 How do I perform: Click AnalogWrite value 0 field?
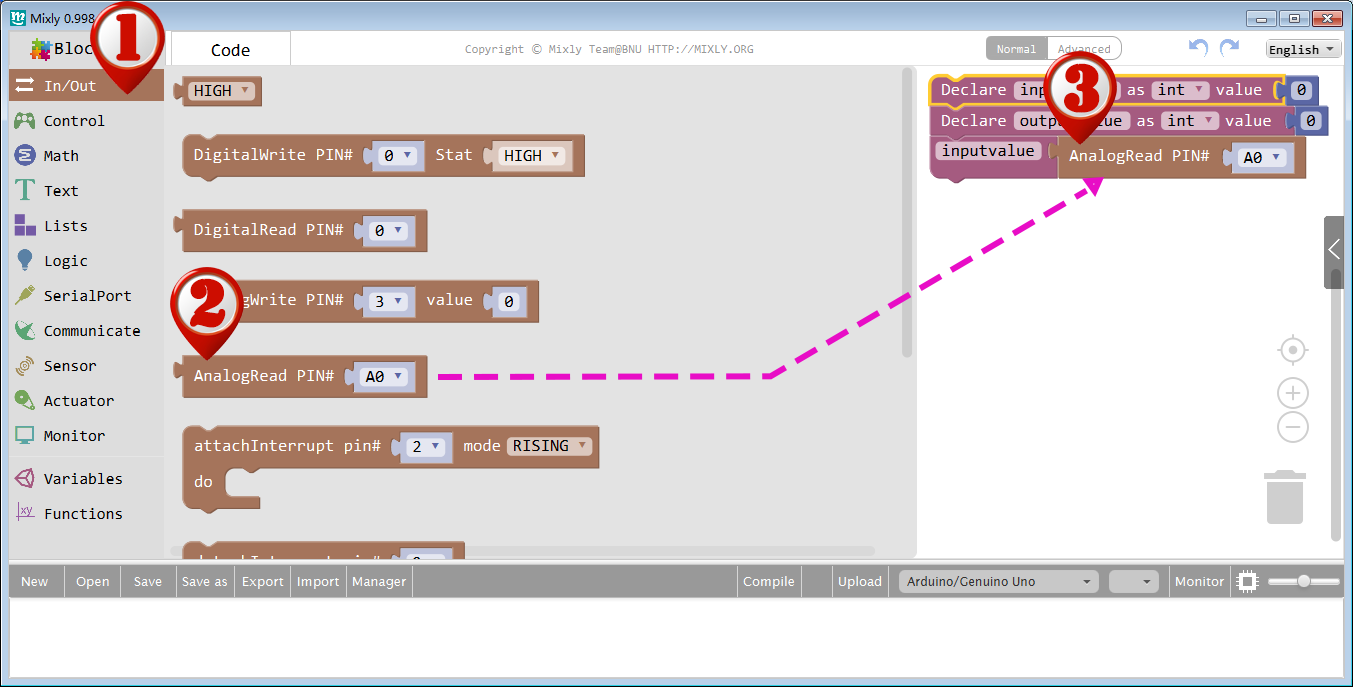508,301
